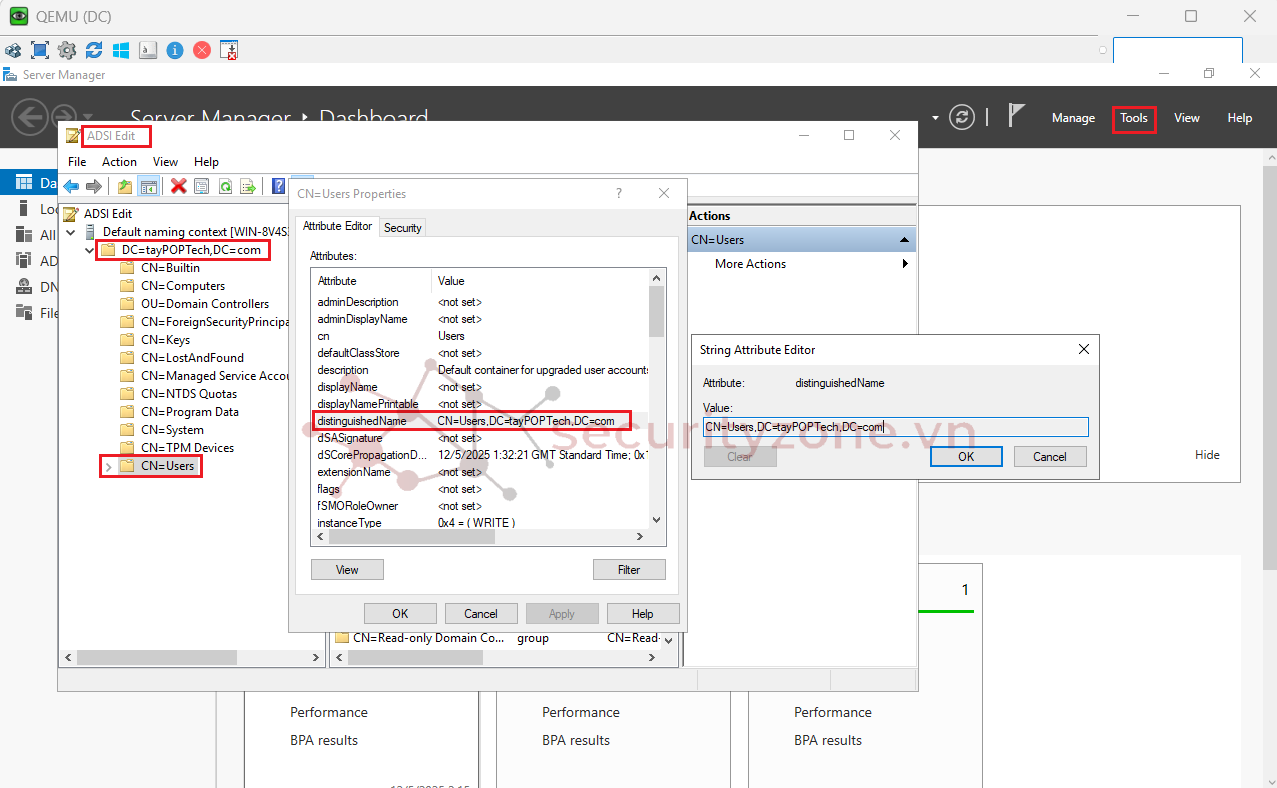The width and height of the screenshot is (1277, 788).
Task: Open the Tools menu in Server Manager
Action: pyautogui.click(x=1133, y=118)
